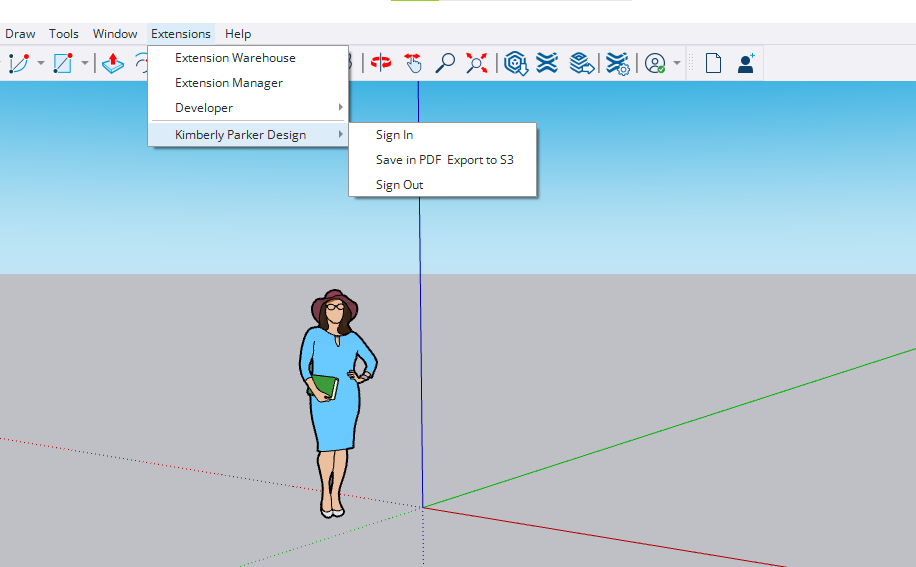Screen dimensions: 916x567
Task: Click the add person icon
Action: [745, 63]
